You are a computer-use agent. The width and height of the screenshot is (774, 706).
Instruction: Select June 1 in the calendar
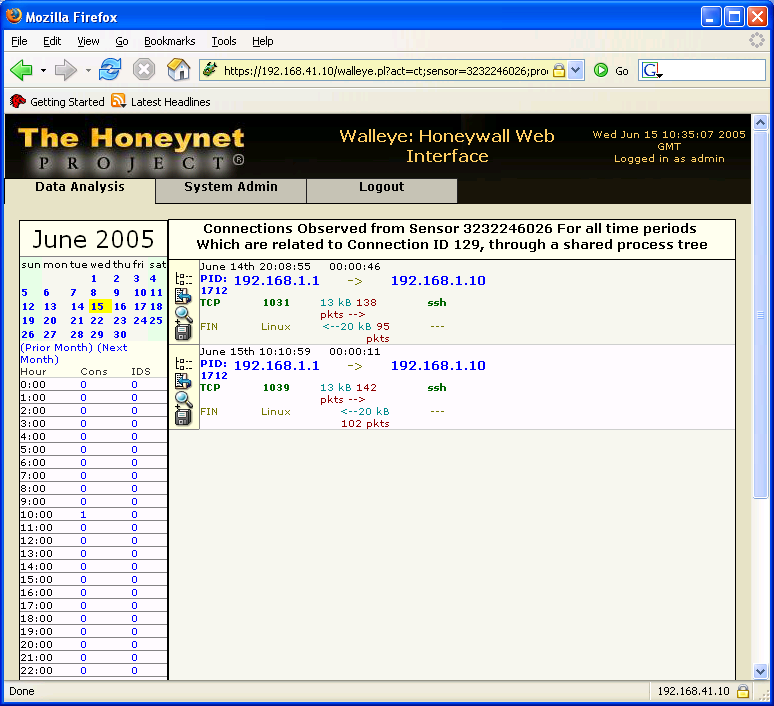pos(94,279)
